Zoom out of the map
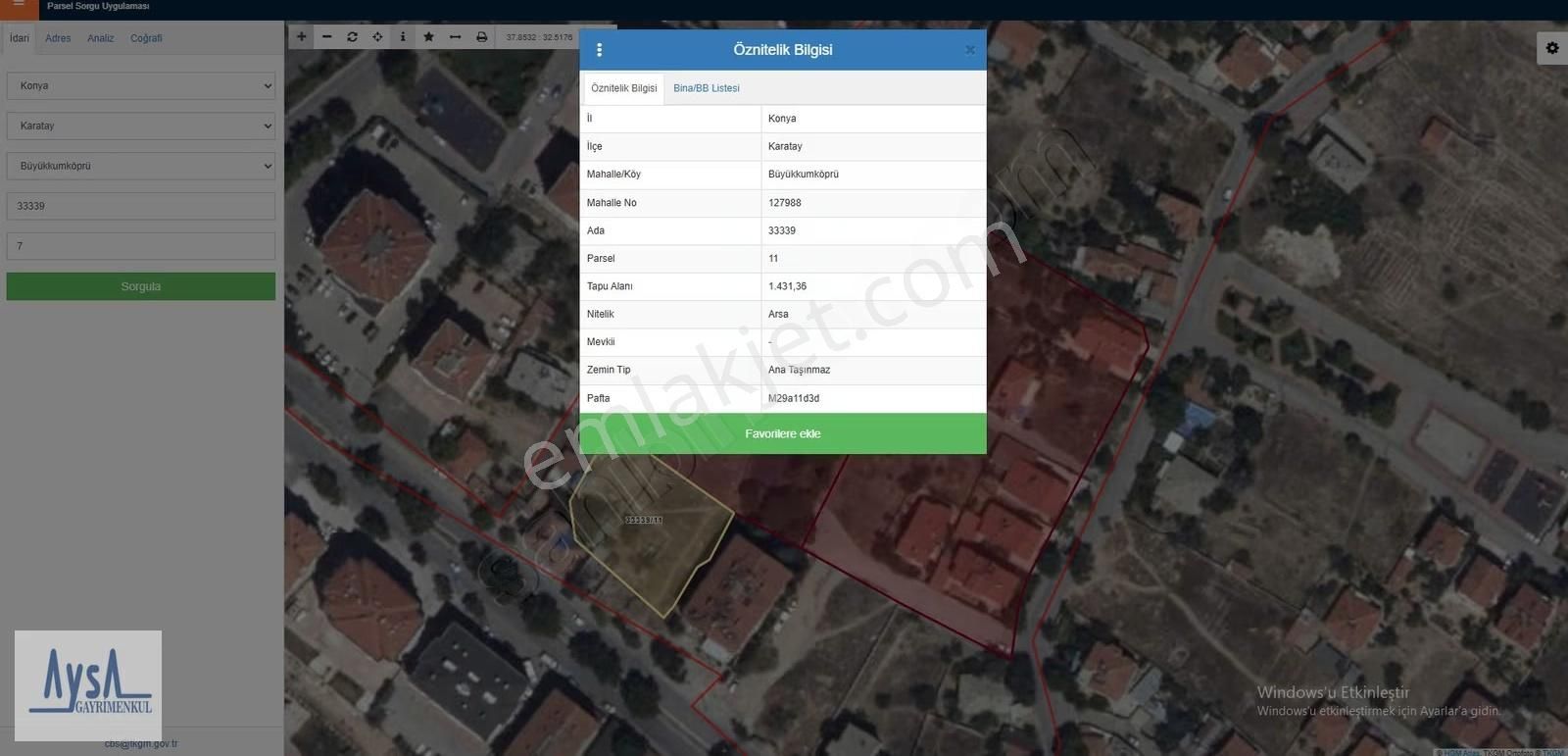1568x756 pixels. 327,37
